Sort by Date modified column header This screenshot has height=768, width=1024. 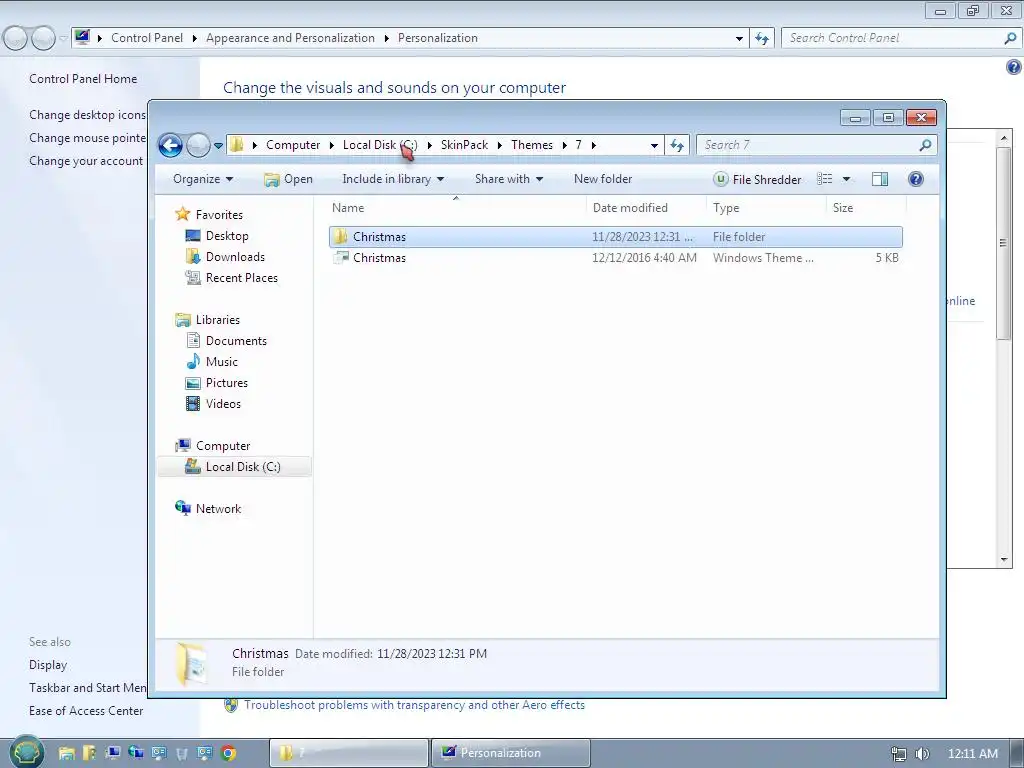(646, 208)
